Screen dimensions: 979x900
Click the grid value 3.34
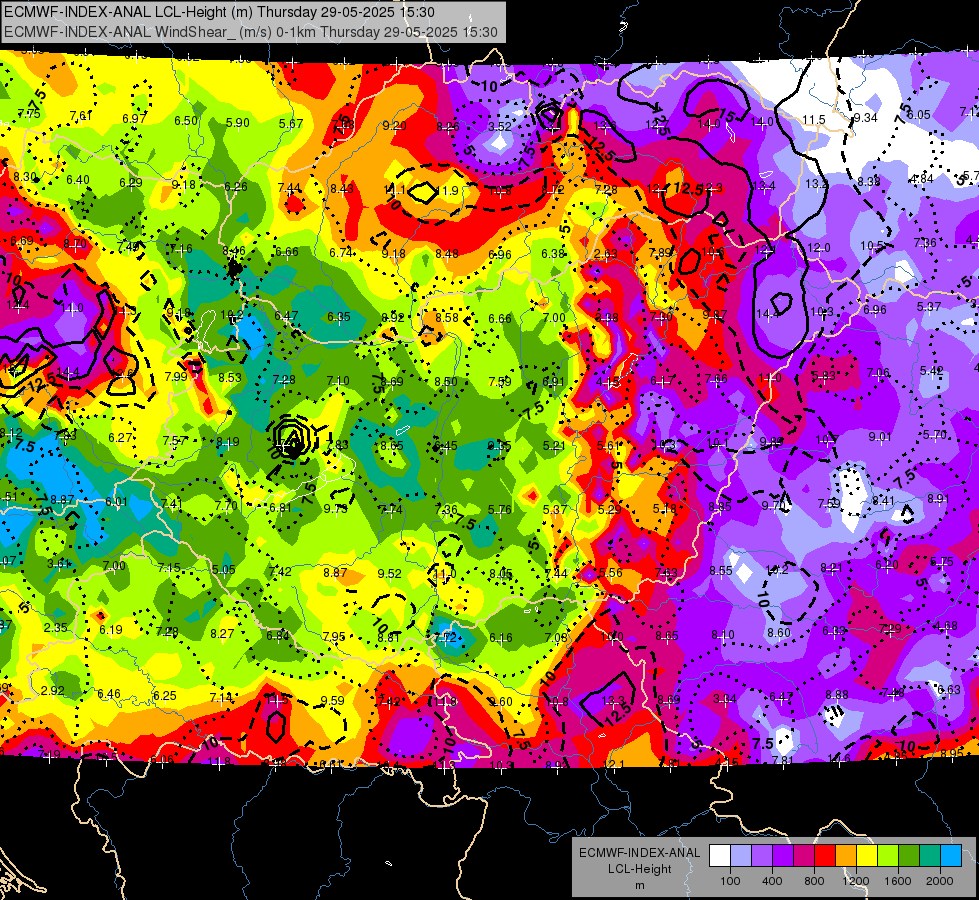click(725, 698)
